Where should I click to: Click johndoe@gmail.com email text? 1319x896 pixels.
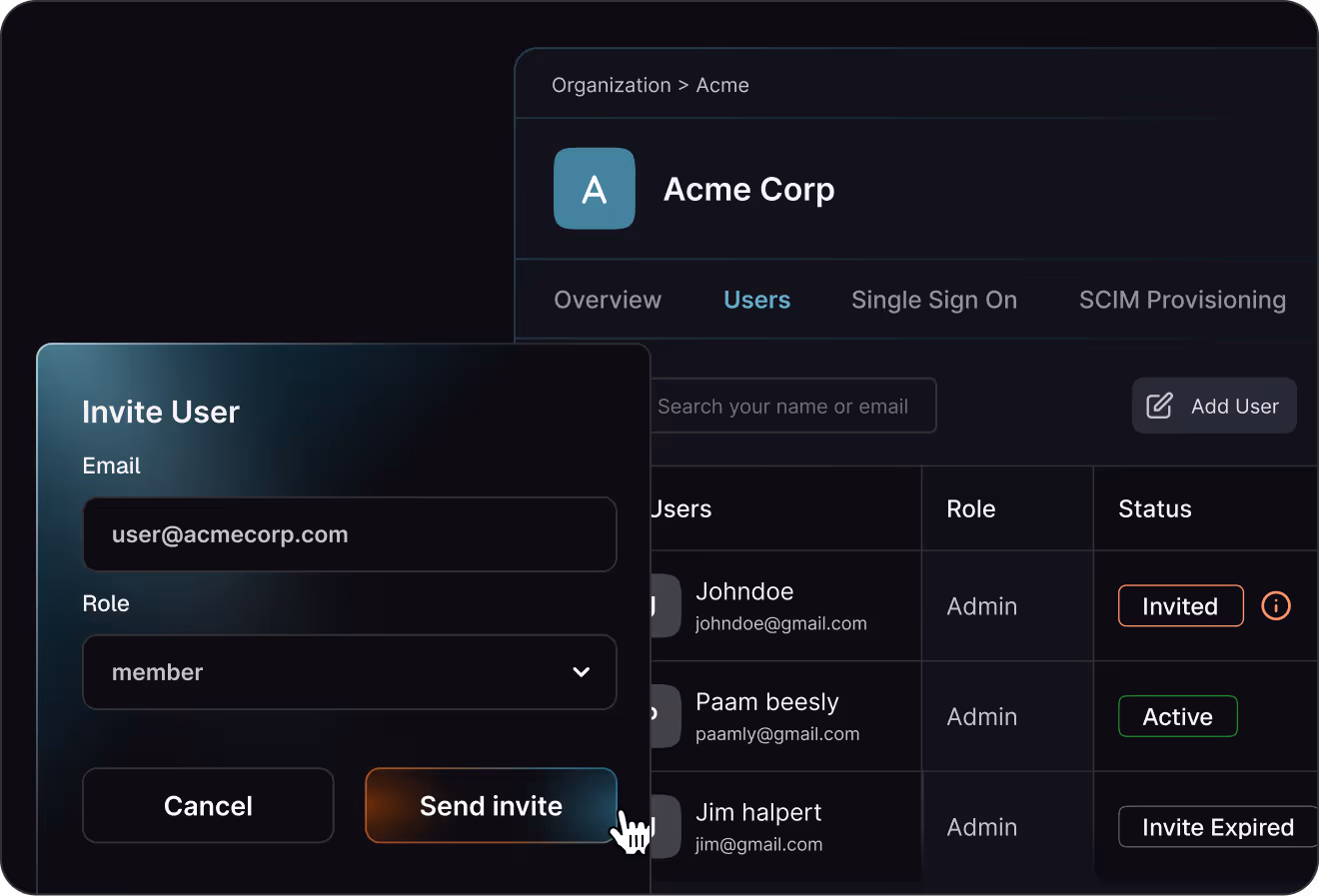click(x=781, y=623)
